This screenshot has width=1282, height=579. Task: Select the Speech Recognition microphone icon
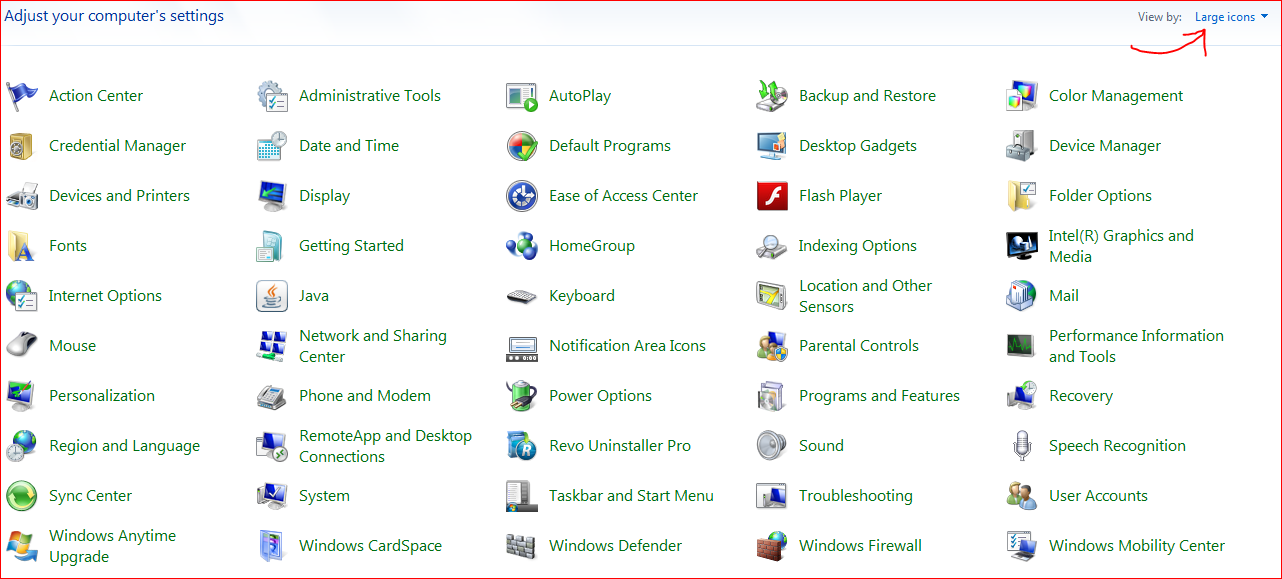(1022, 445)
